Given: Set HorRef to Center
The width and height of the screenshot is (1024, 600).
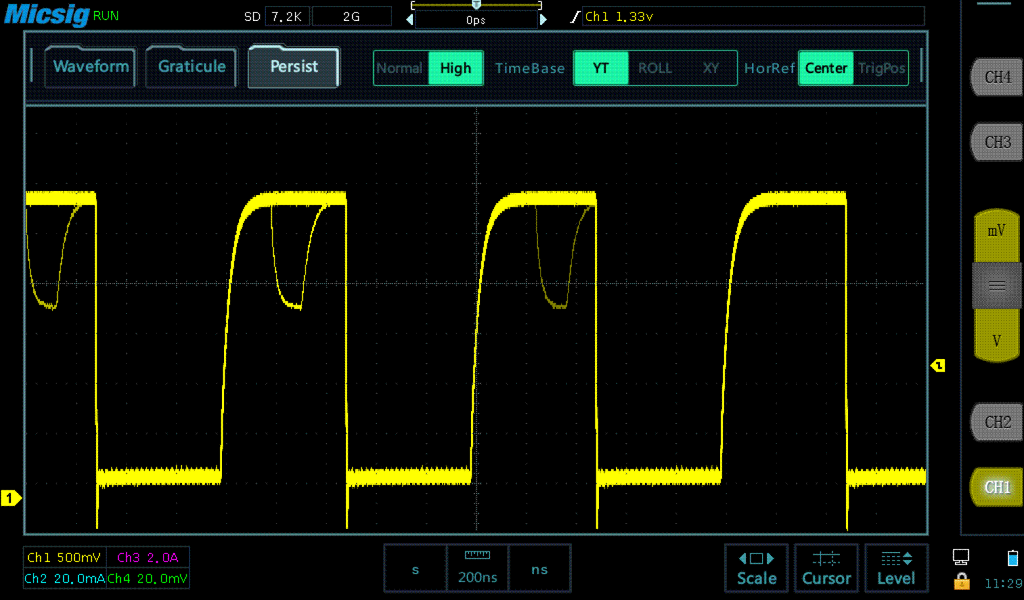Looking at the screenshot, I should click(x=826, y=68).
